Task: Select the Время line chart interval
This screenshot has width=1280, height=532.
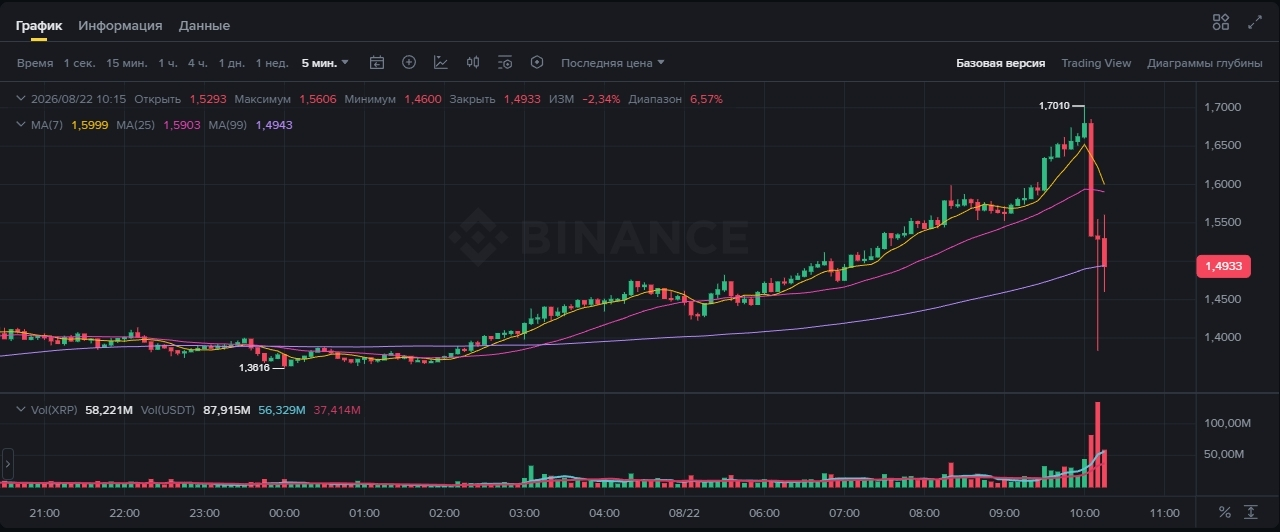Action: coord(35,63)
